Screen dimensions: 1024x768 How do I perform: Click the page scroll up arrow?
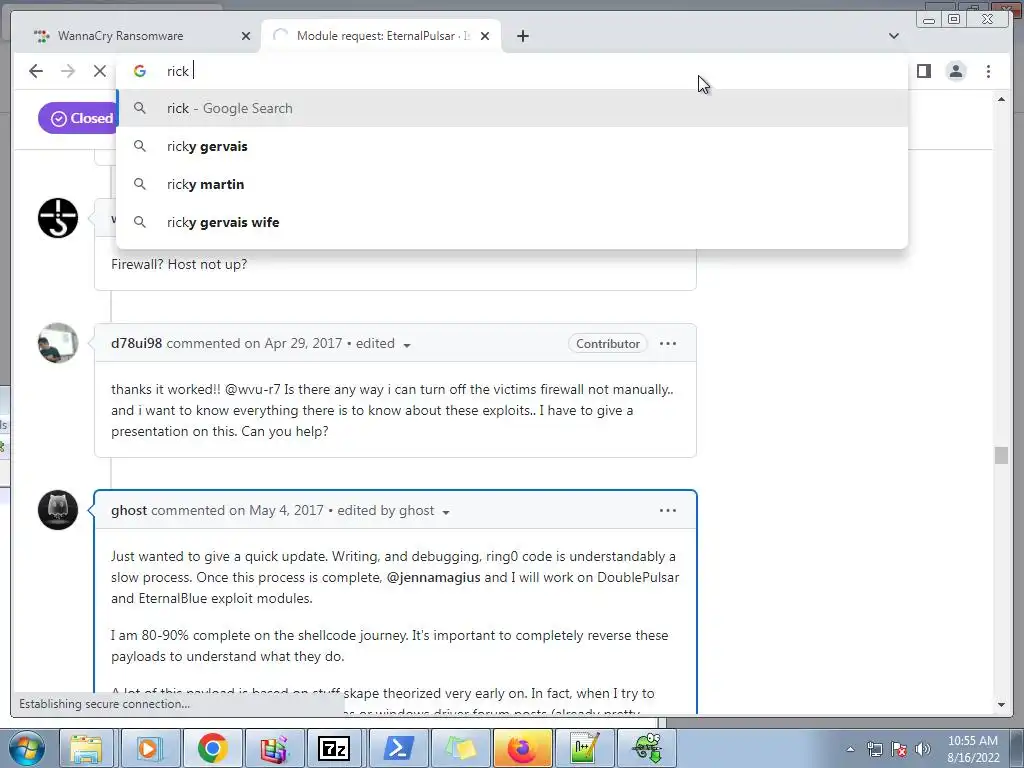click(1001, 99)
